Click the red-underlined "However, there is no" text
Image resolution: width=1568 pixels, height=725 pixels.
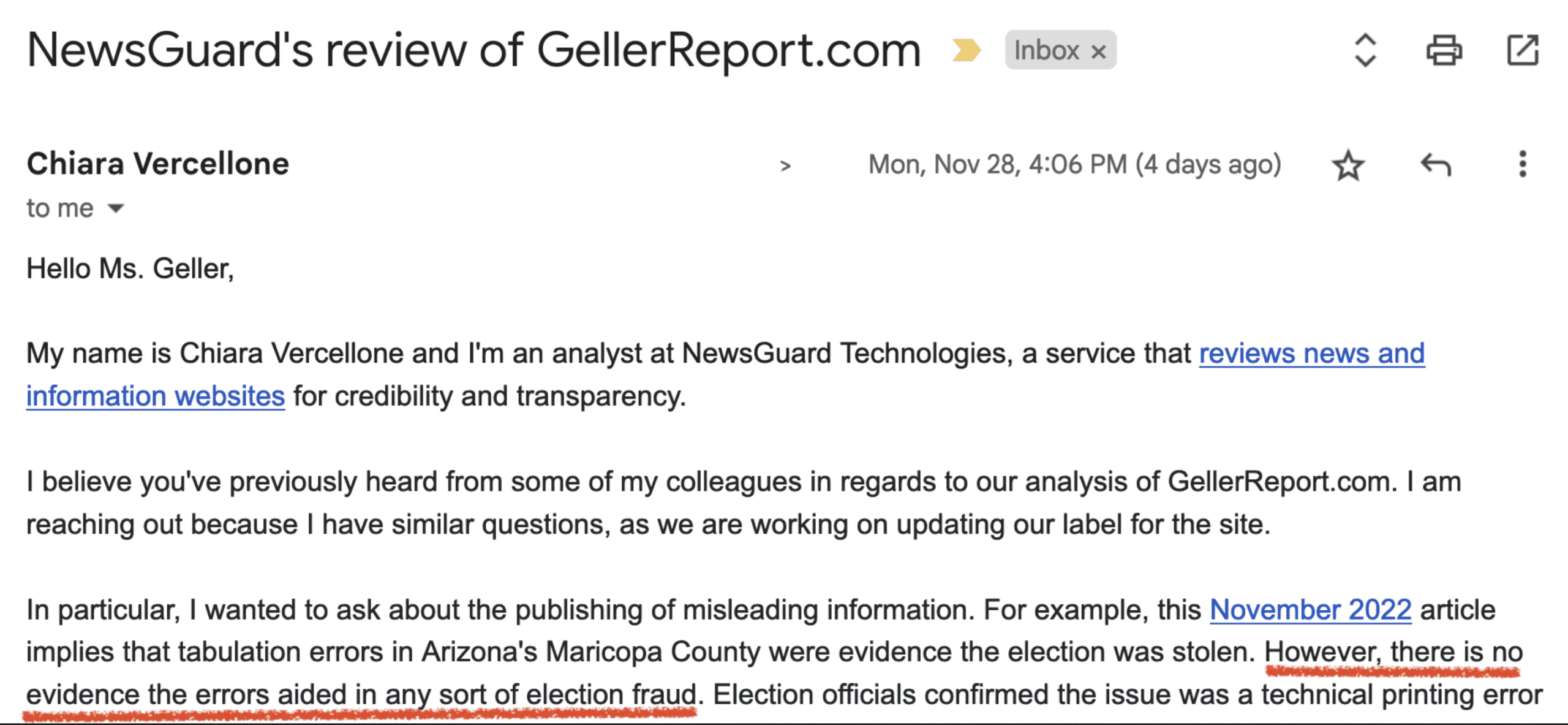click(x=1393, y=652)
